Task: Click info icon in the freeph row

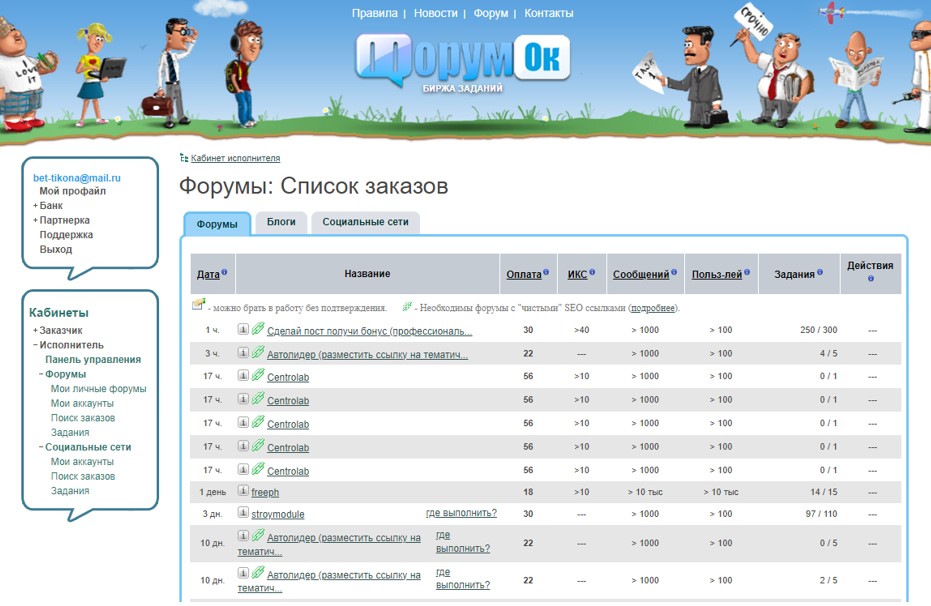Action: point(243,490)
